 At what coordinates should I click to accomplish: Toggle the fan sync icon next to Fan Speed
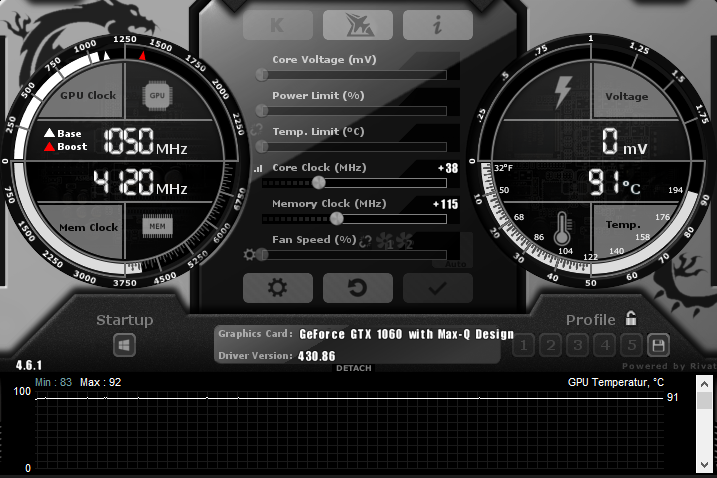[365, 241]
